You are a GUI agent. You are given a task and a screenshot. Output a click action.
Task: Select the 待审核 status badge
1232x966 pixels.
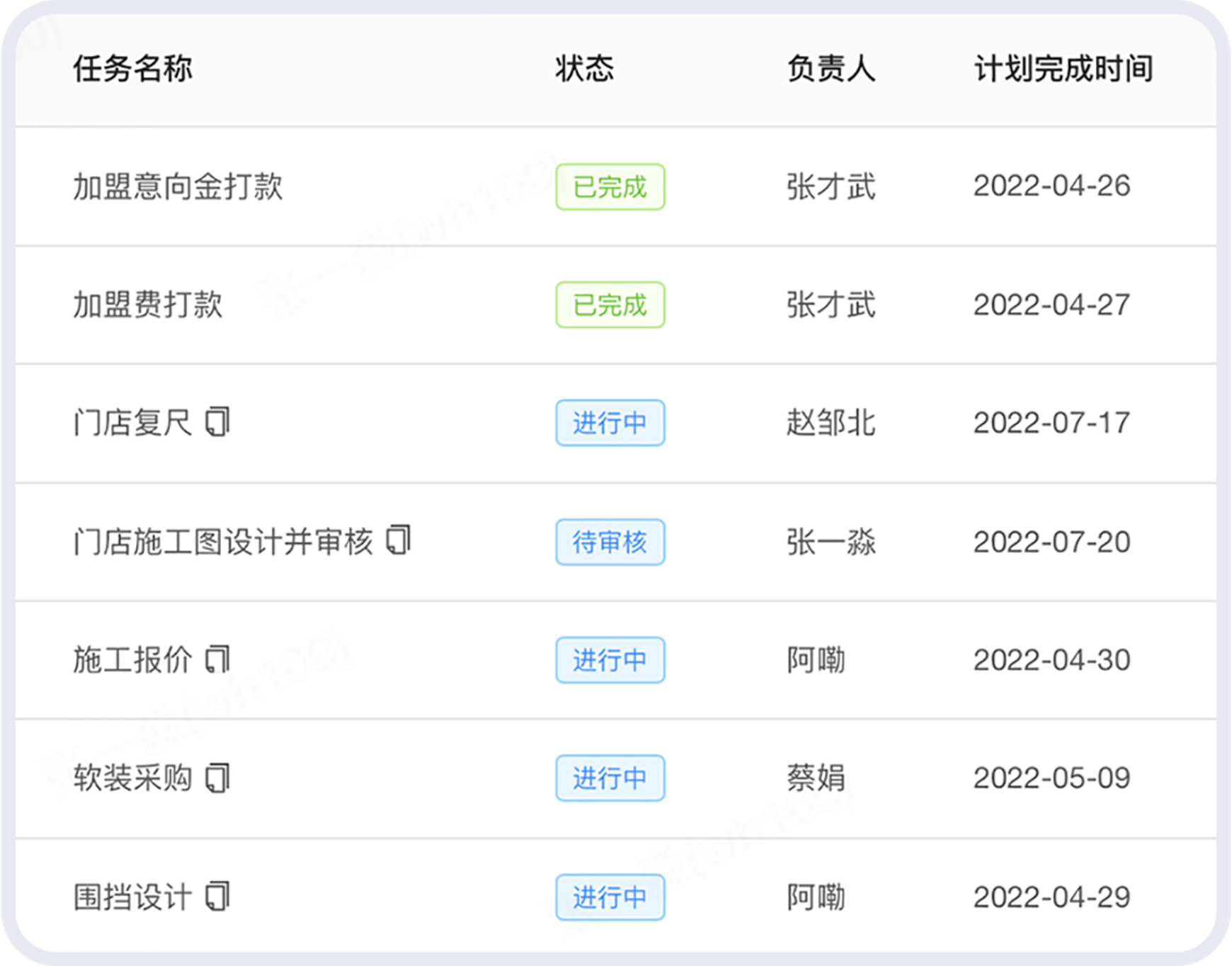tap(610, 542)
